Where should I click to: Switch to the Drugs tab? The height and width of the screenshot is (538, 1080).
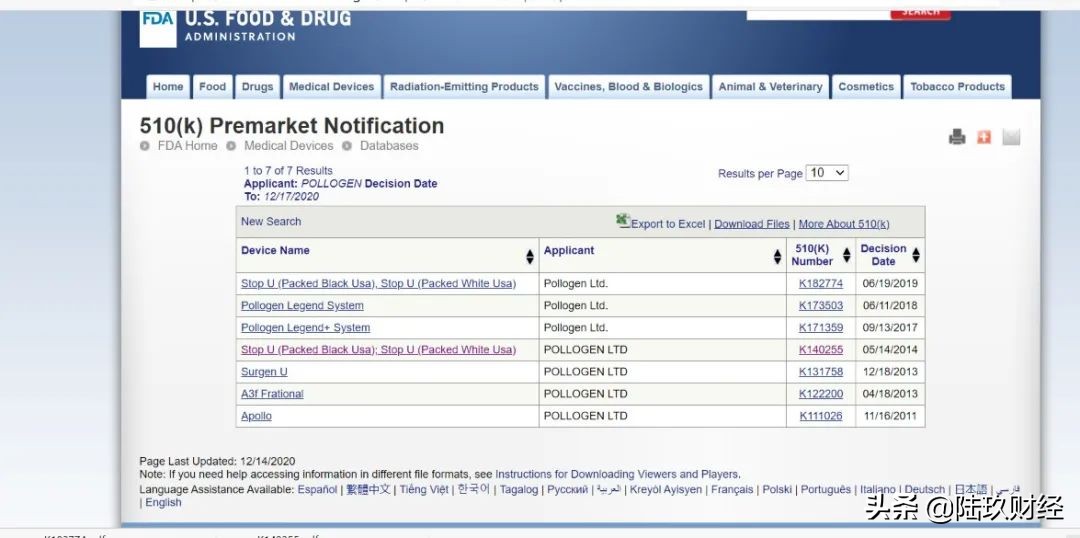coord(257,87)
